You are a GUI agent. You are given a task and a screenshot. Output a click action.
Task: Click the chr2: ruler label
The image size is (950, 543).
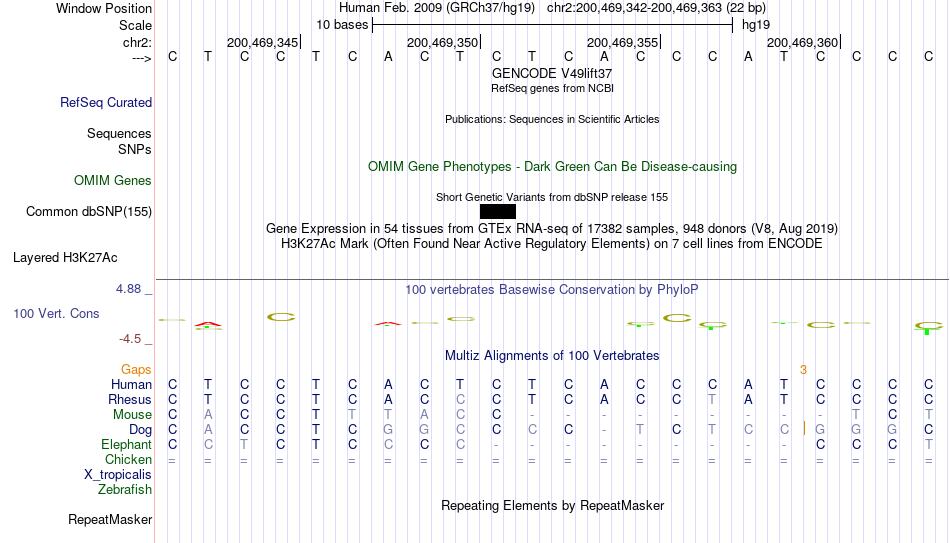[x=137, y=42]
